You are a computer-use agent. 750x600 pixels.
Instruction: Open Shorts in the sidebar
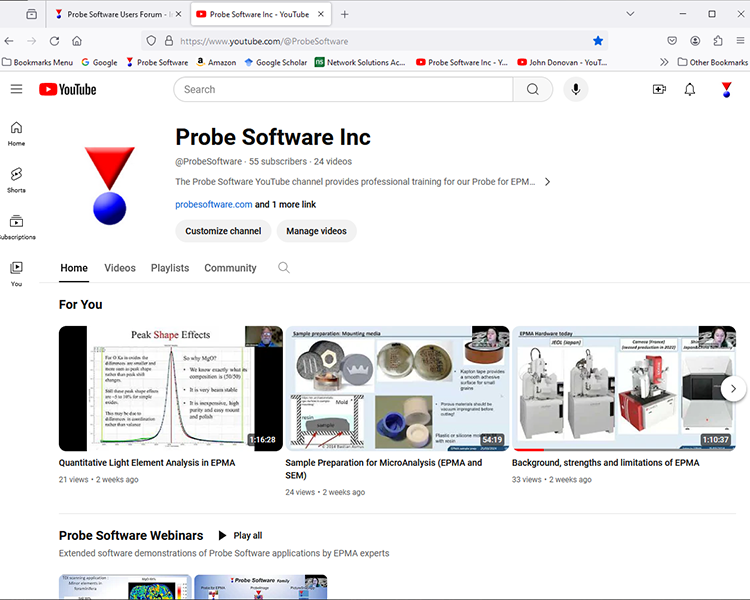tap(16, 180)
